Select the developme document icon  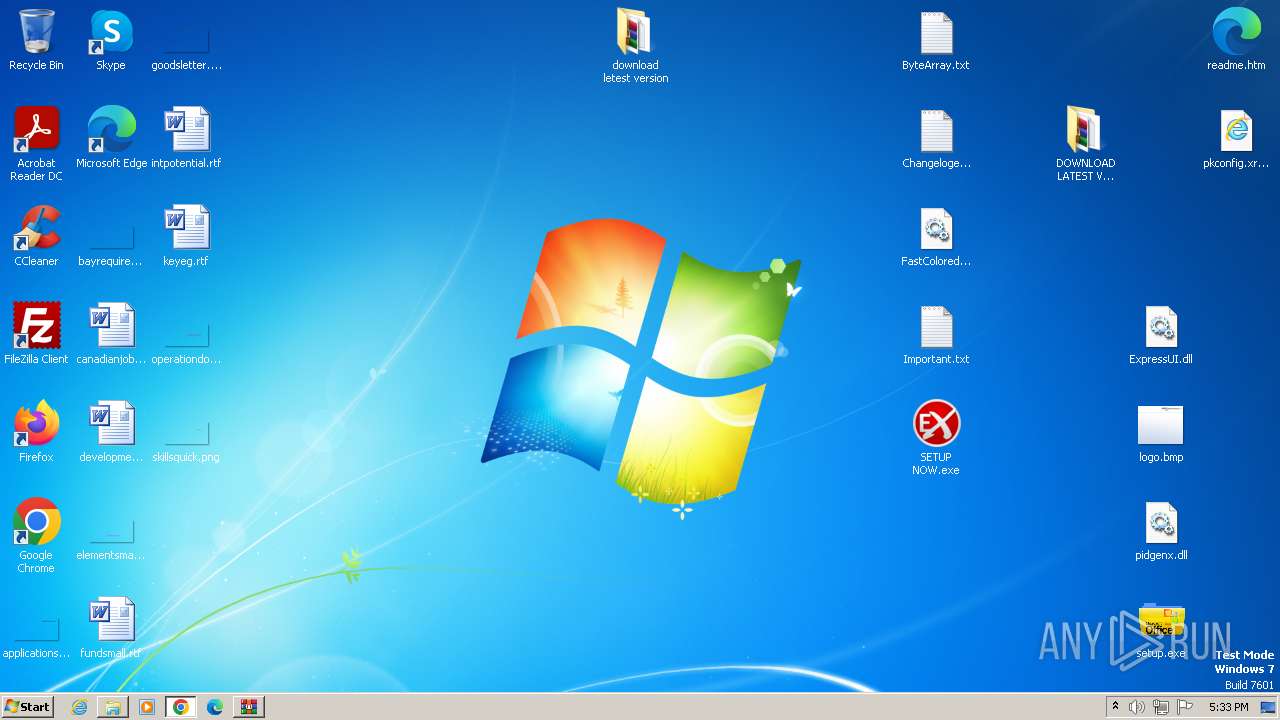(111, 432)
